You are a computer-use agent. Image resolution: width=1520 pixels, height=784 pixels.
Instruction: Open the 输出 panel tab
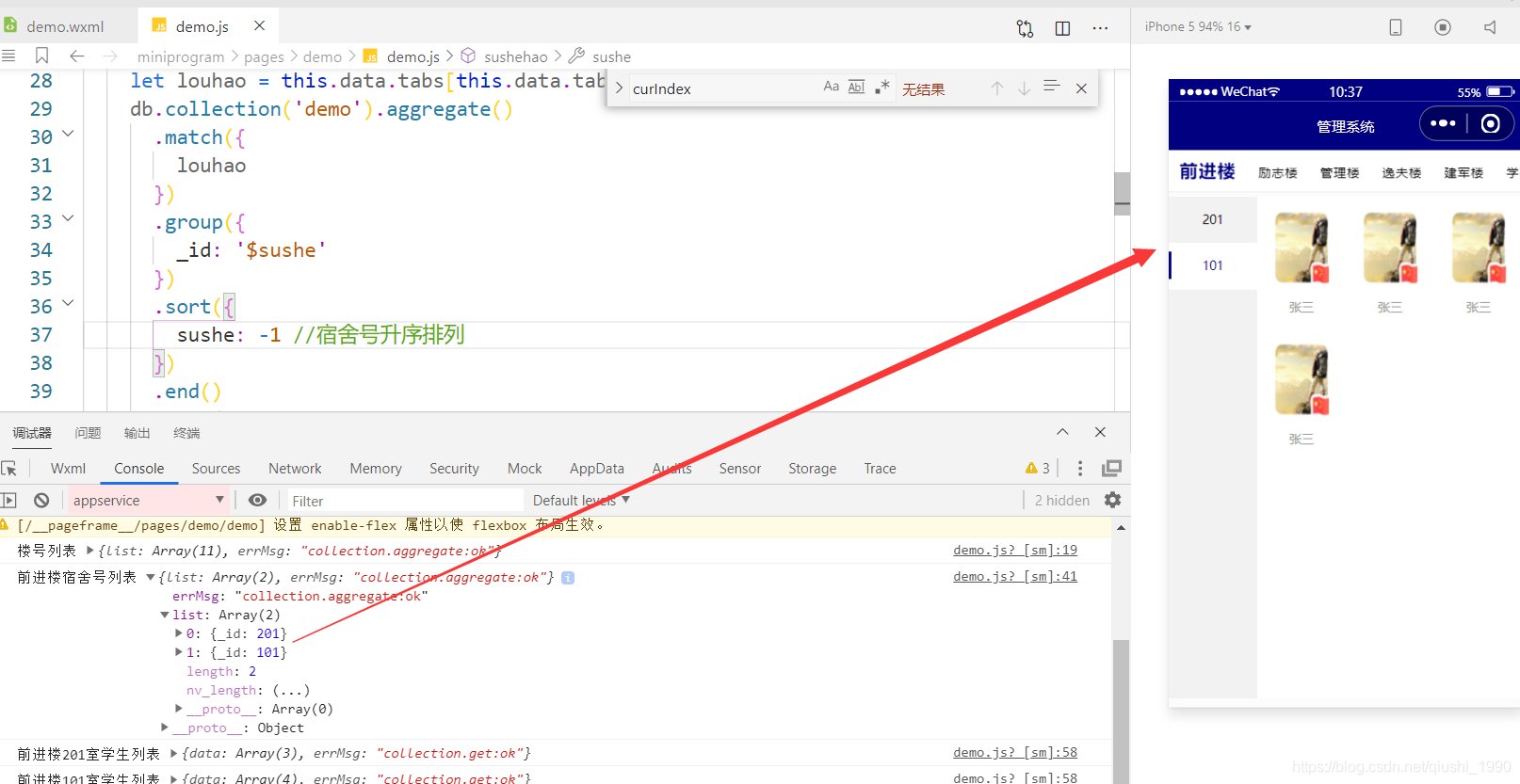(x=137, y=433)
